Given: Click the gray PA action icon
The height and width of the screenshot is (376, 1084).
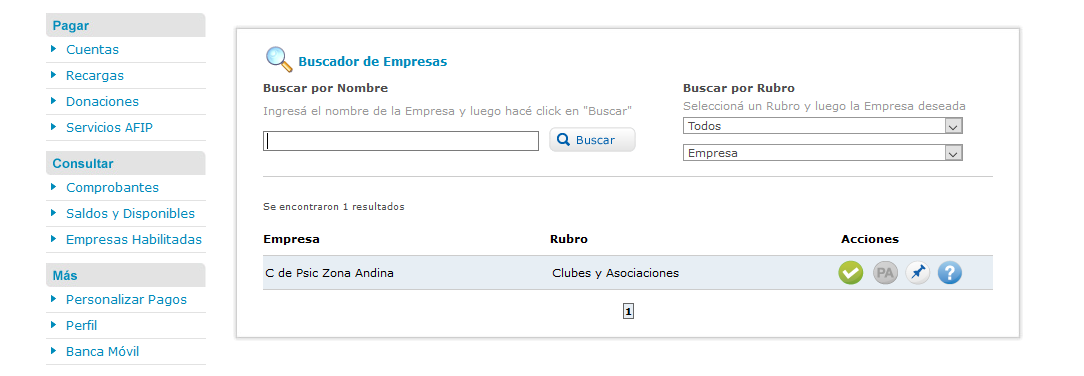Looking at the screenshot, I should click(x=884, y=273).
